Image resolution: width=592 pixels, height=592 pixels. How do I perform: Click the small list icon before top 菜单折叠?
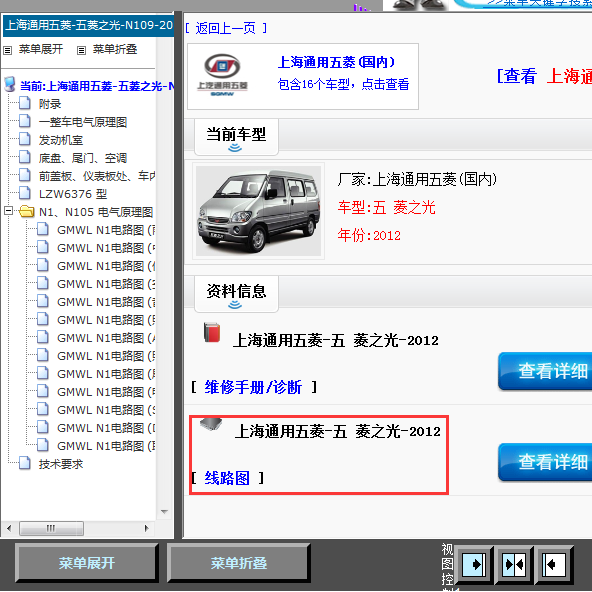(x=82, y=50)
